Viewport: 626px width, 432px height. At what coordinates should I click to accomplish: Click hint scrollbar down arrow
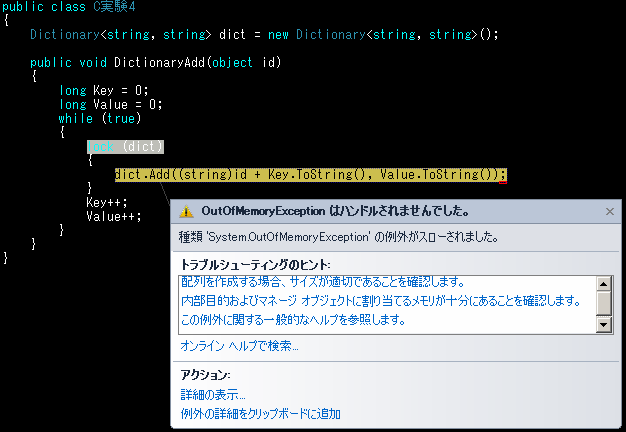pyautogui.click(x=604, y=325)
